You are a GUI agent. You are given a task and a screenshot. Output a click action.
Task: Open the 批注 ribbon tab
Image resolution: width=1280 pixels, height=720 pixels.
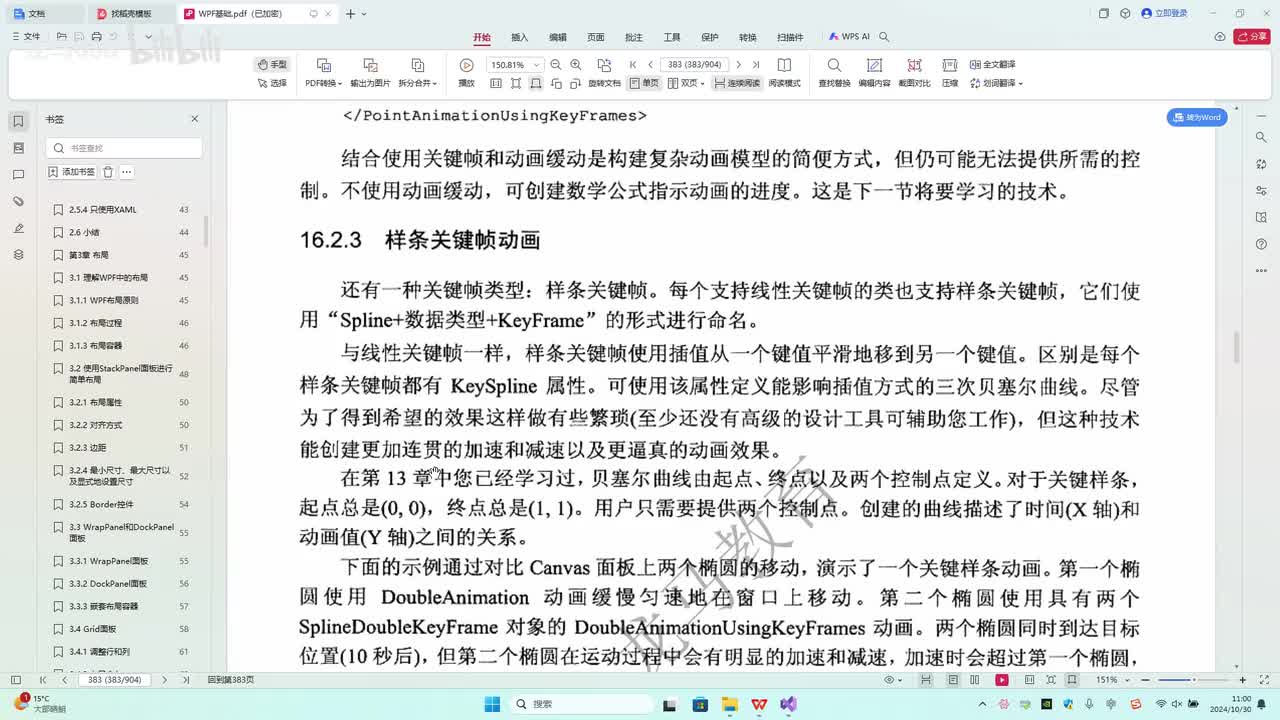634,37
